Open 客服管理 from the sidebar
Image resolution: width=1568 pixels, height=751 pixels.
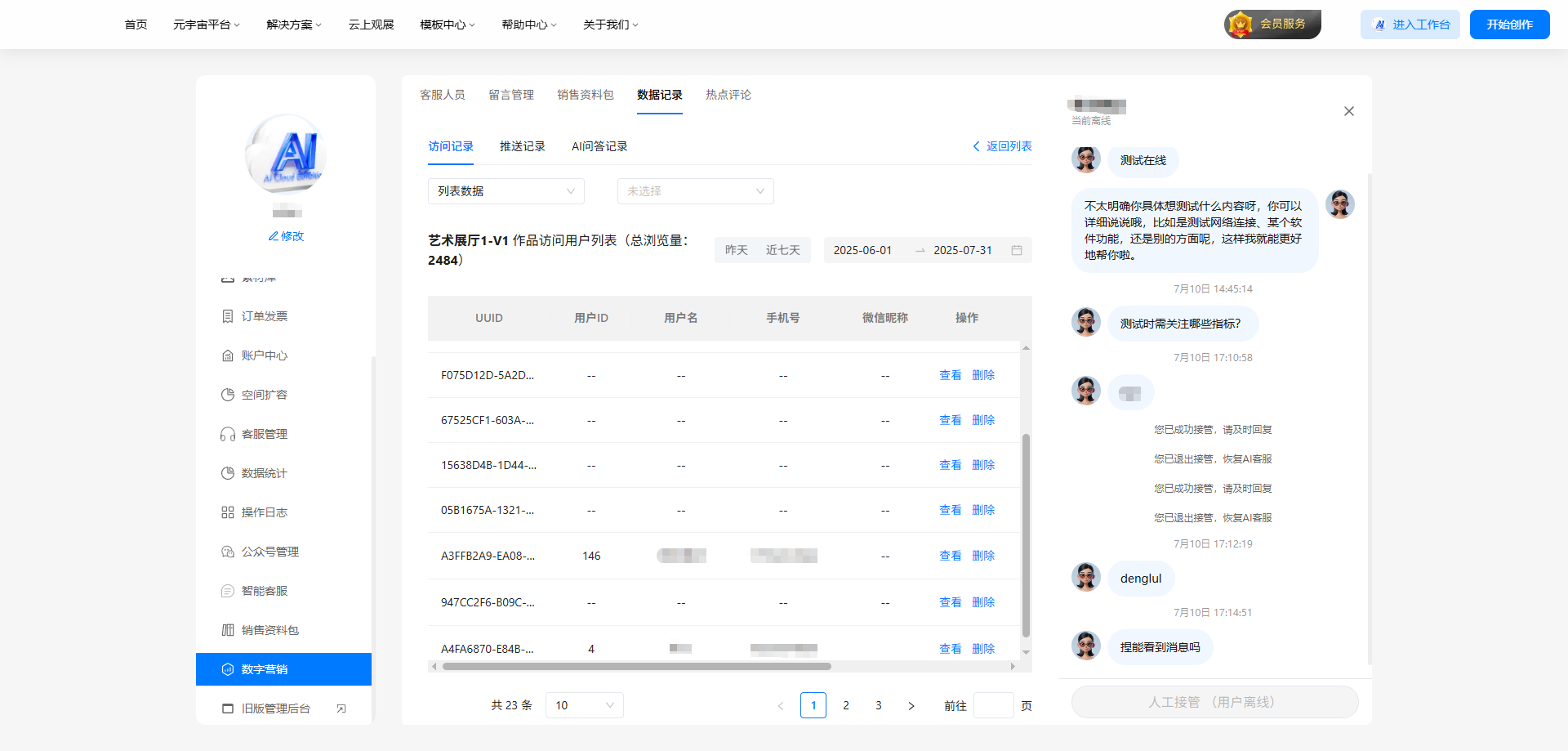pyautogui.click(x=263, y=434)
